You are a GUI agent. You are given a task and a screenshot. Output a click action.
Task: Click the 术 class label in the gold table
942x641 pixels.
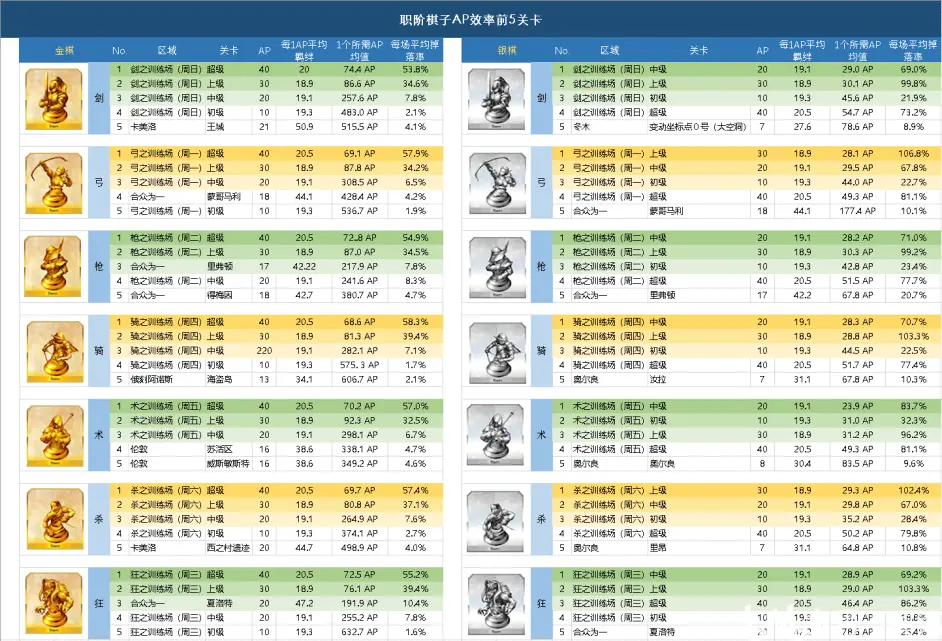click(x=99, y=434)
